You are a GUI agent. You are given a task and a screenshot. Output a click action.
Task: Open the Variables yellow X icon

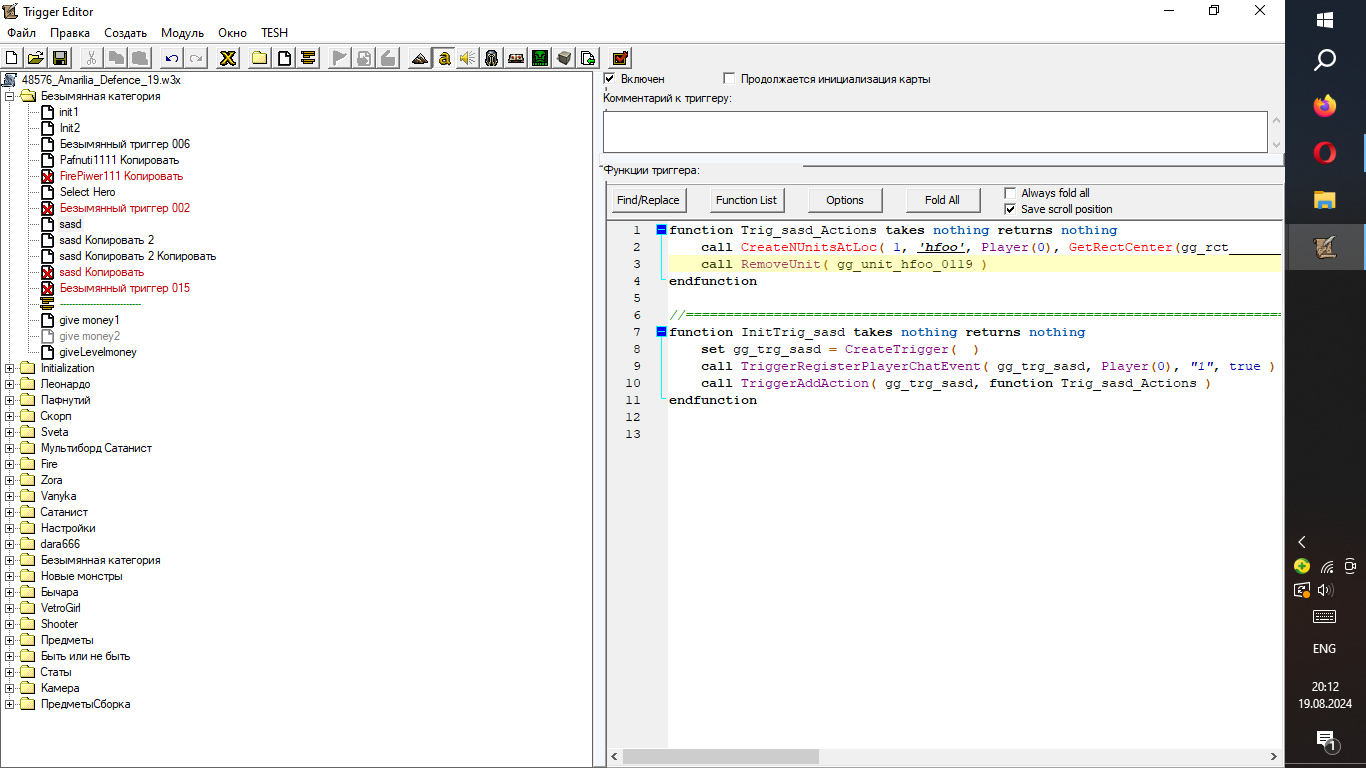point(228,58)
